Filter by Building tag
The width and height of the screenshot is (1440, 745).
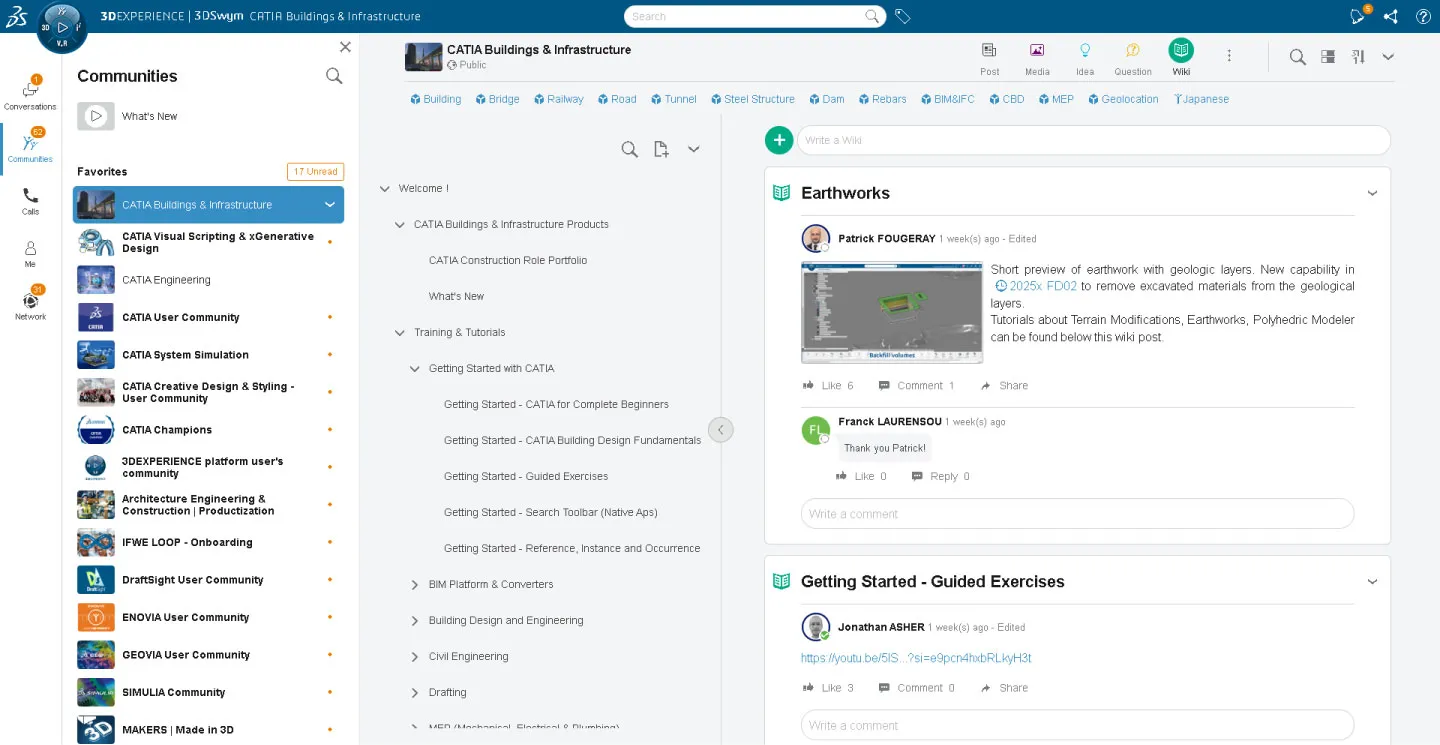click(x=436, y=99)
